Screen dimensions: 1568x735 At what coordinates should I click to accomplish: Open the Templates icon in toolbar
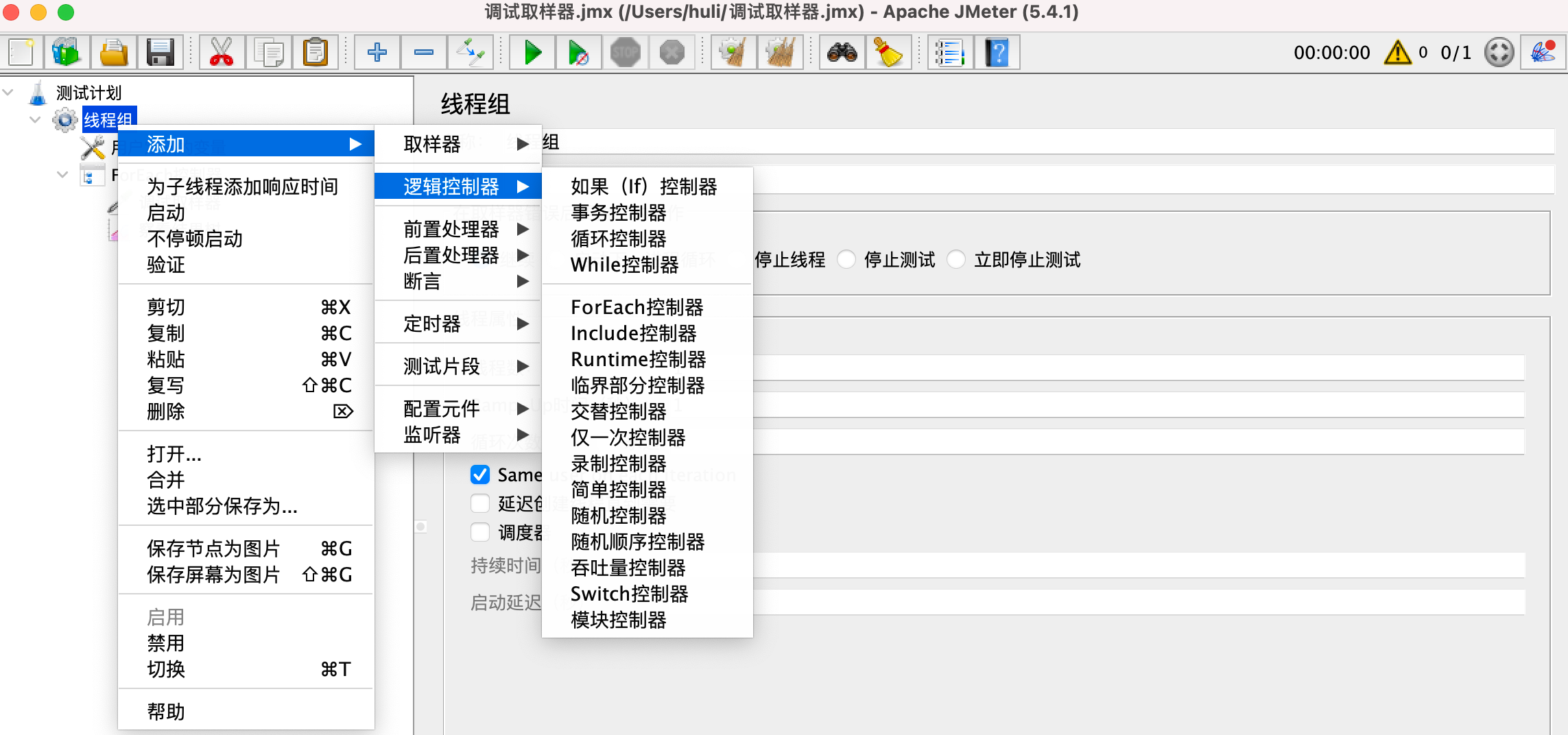pos(67,52)
